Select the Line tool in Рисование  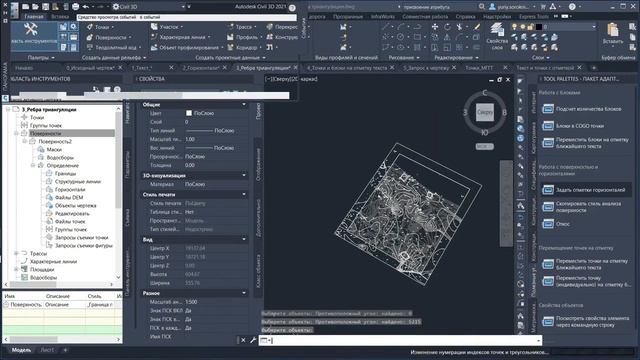[385, 27]
